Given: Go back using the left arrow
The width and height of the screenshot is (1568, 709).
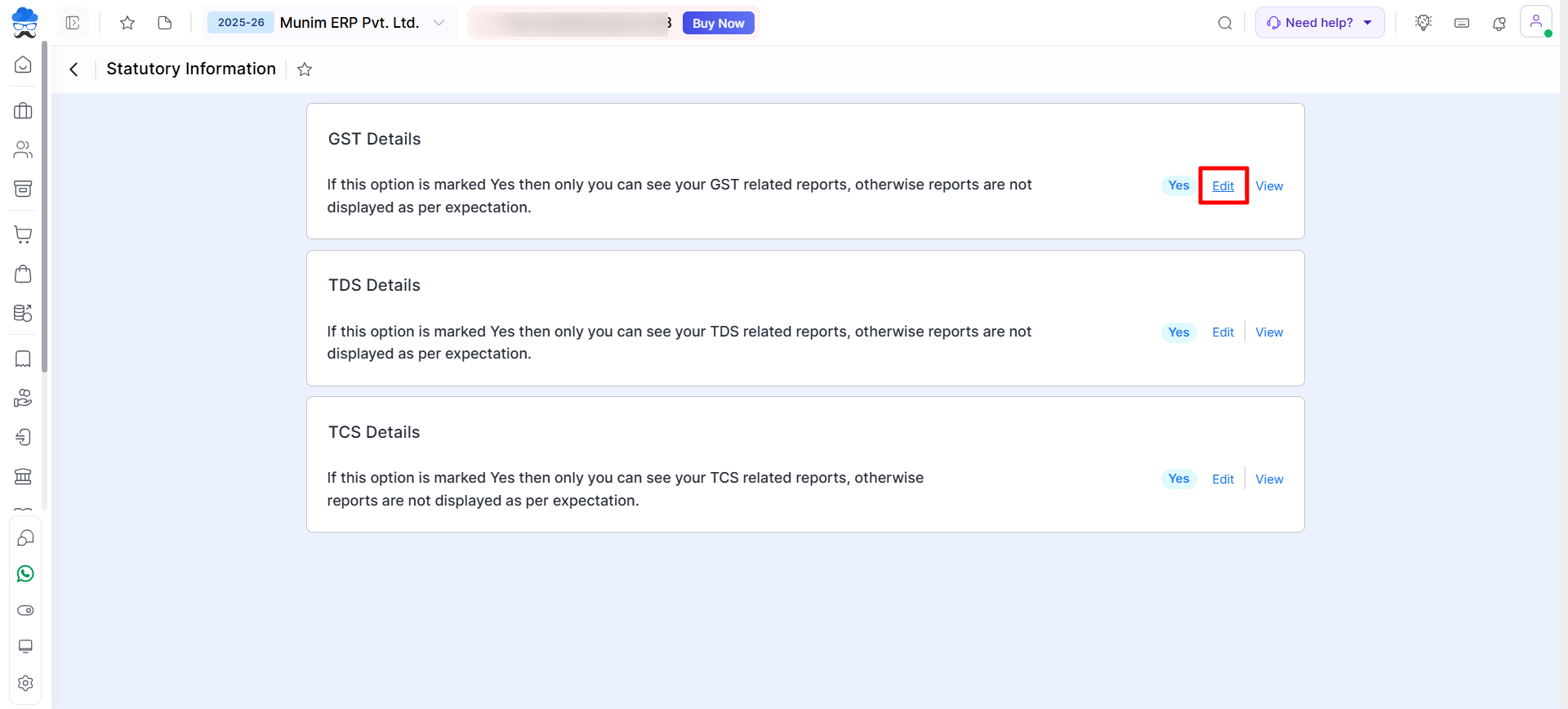Looking at the screenshot, I should pos(74,69).
